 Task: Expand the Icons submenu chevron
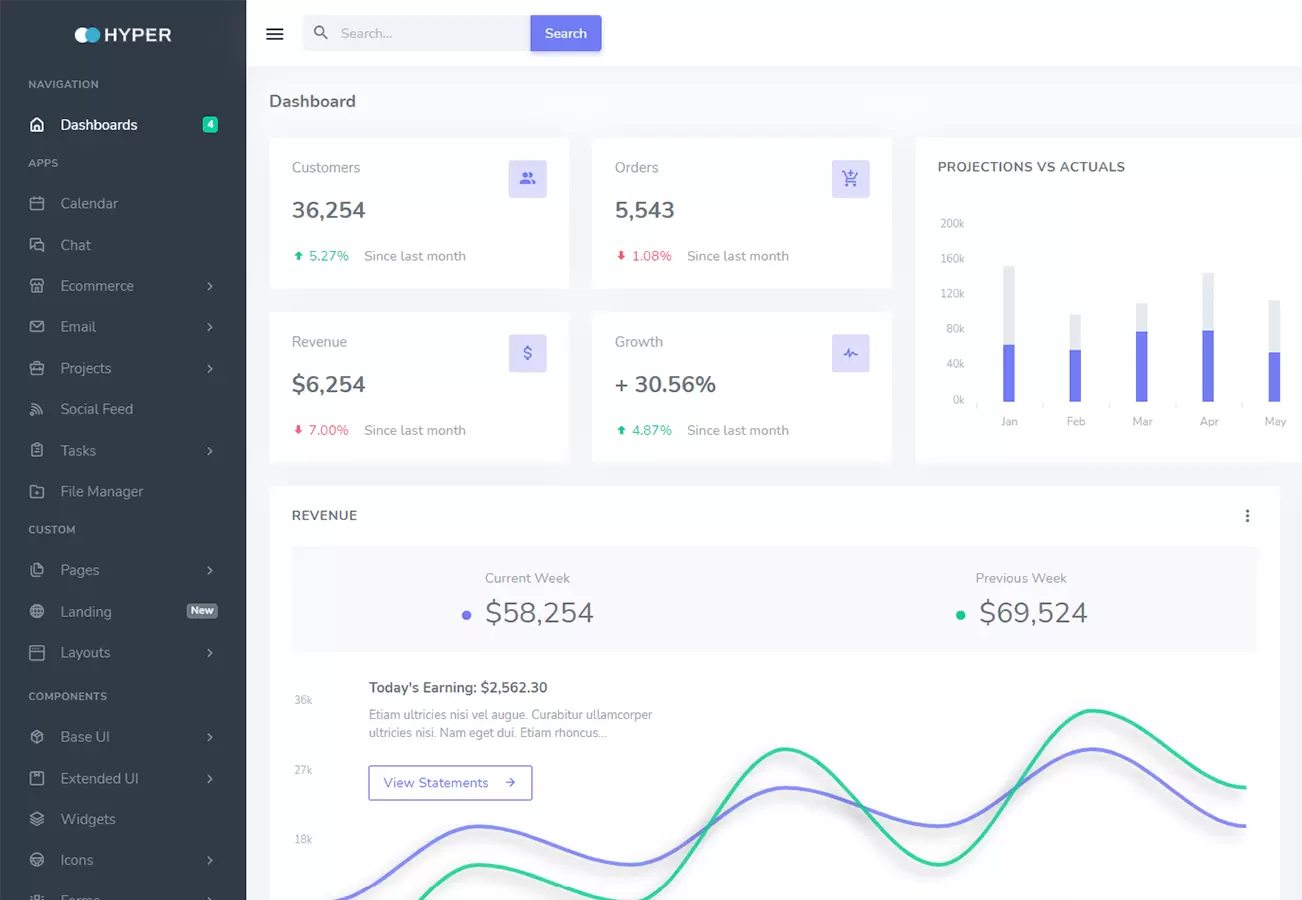[x=210, y=860]
